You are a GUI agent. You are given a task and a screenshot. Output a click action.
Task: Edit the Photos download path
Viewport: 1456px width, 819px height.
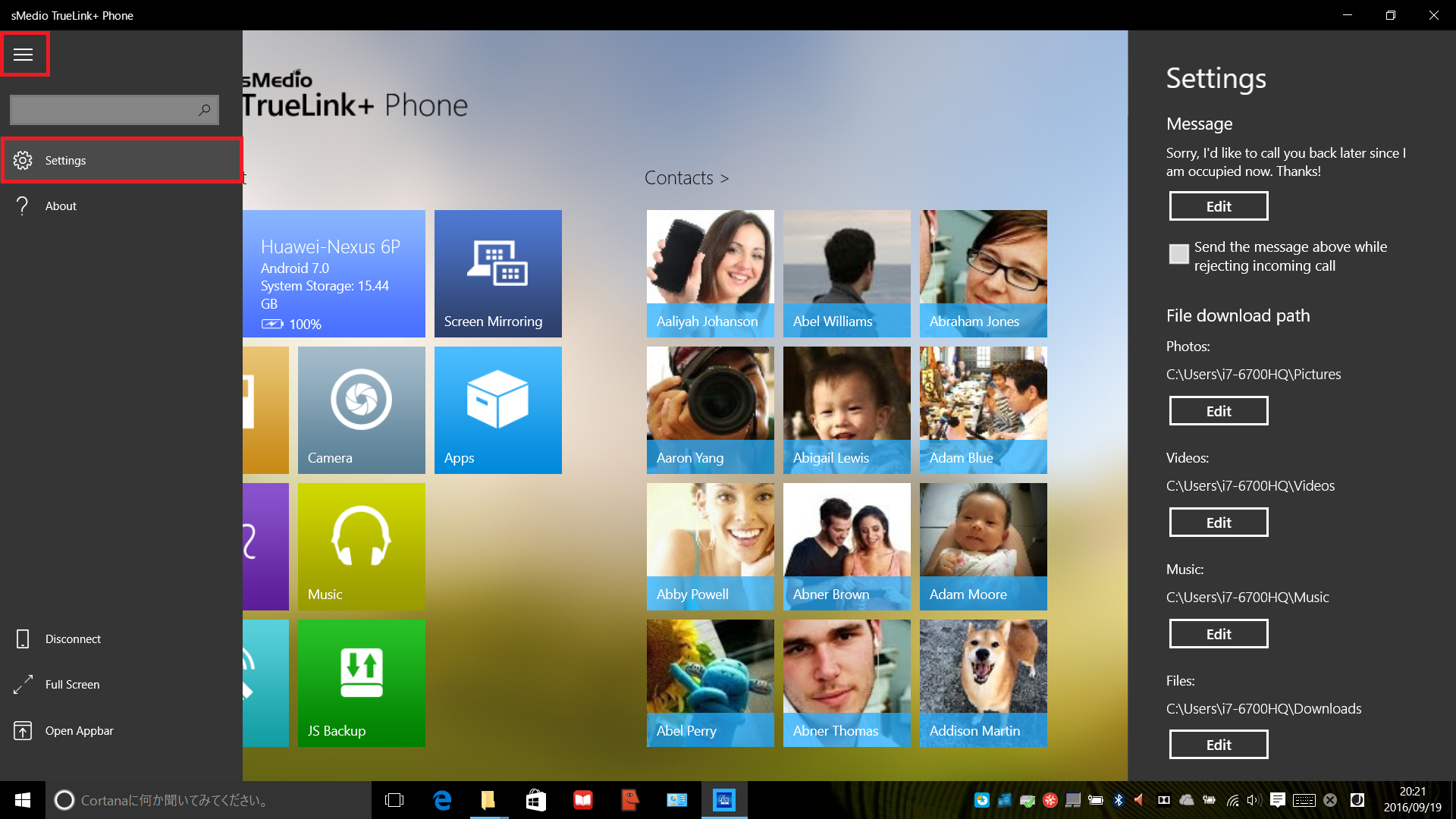click(1219, 411)
